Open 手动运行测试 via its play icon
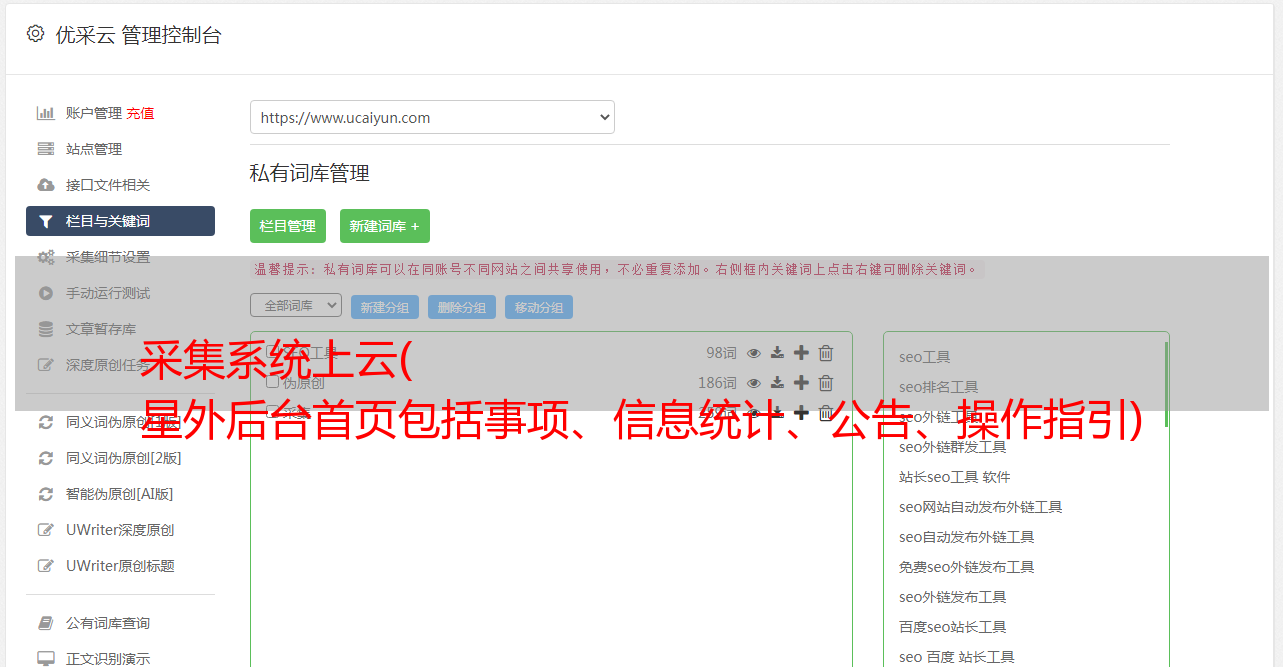This screenshot has width=1283, height=667. click(46, 293)
